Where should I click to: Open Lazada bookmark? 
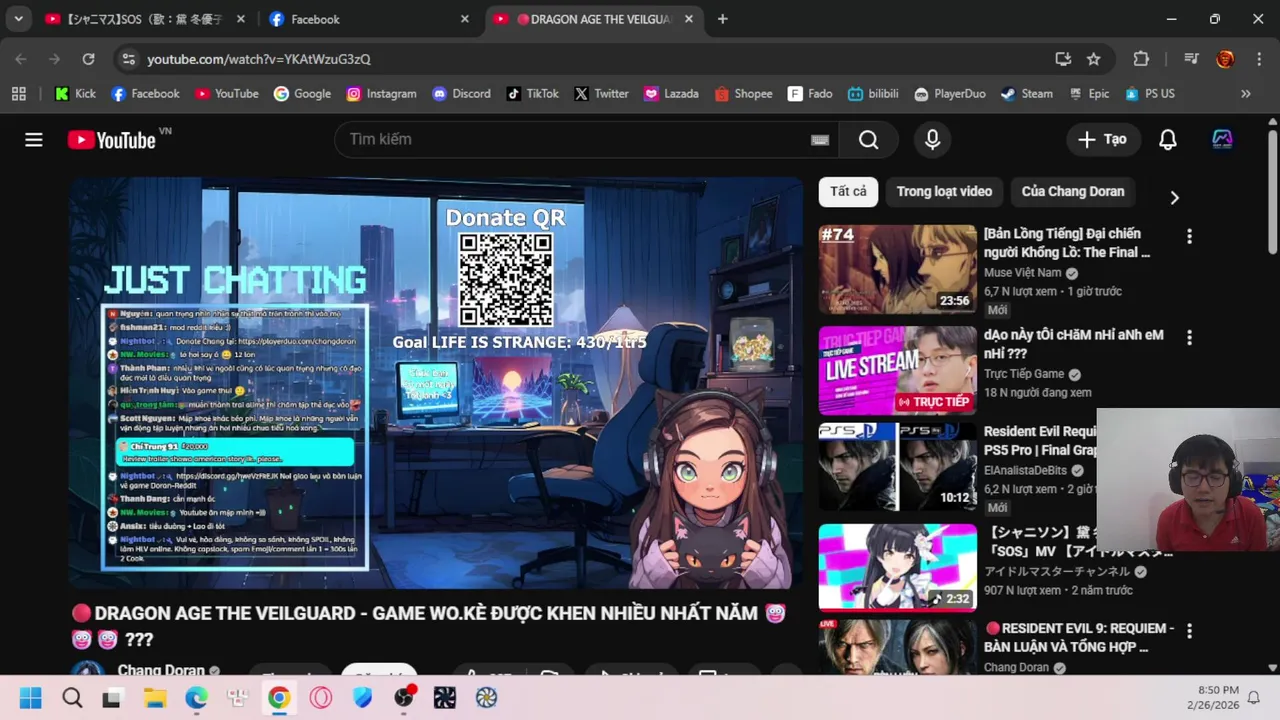pos(671,93)
